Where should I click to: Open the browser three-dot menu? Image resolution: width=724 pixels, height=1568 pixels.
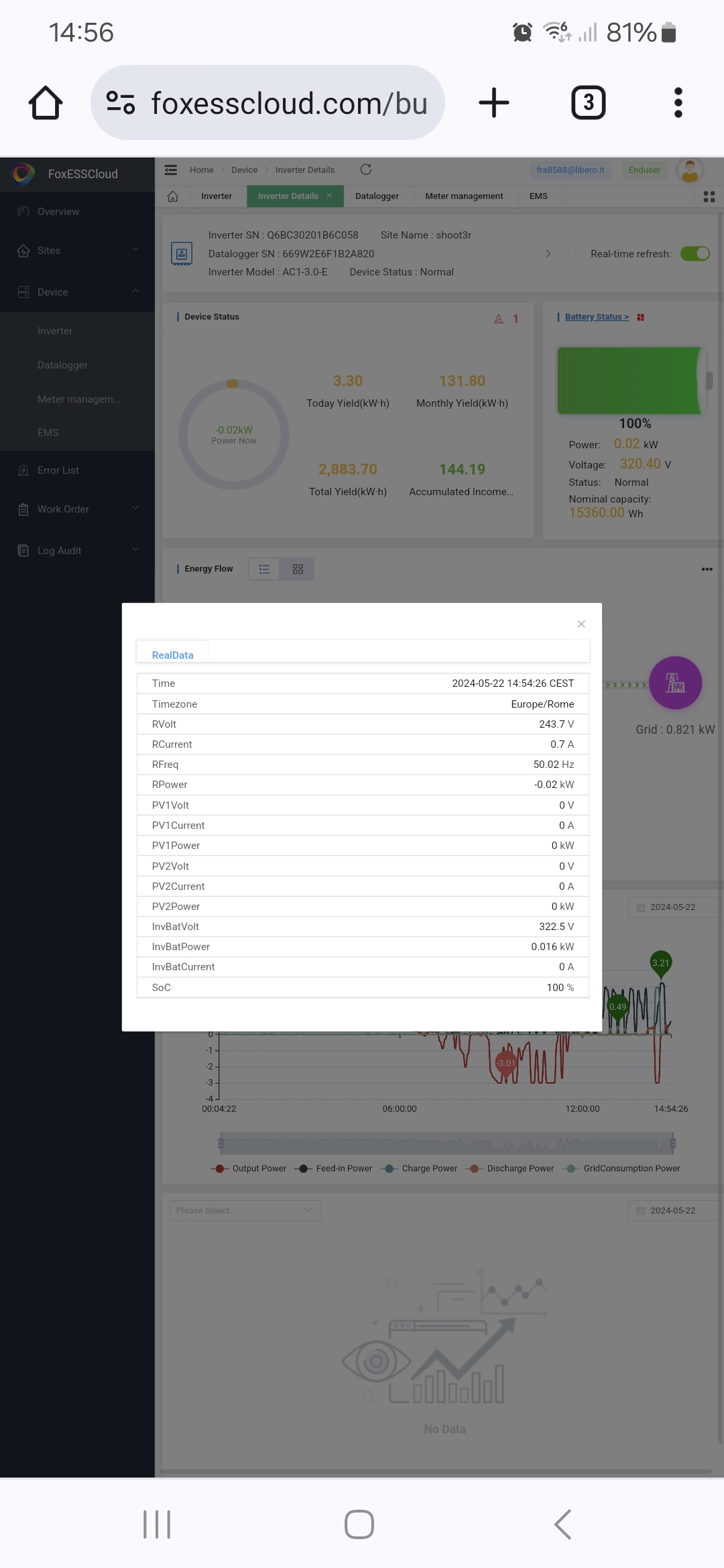coord(678,103)
